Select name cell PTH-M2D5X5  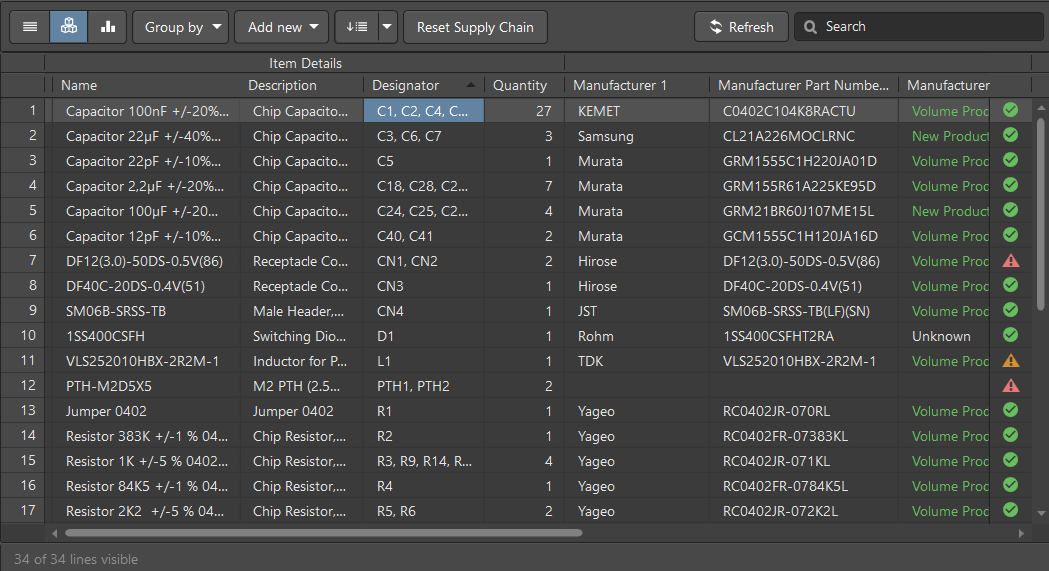click(143, 386)
